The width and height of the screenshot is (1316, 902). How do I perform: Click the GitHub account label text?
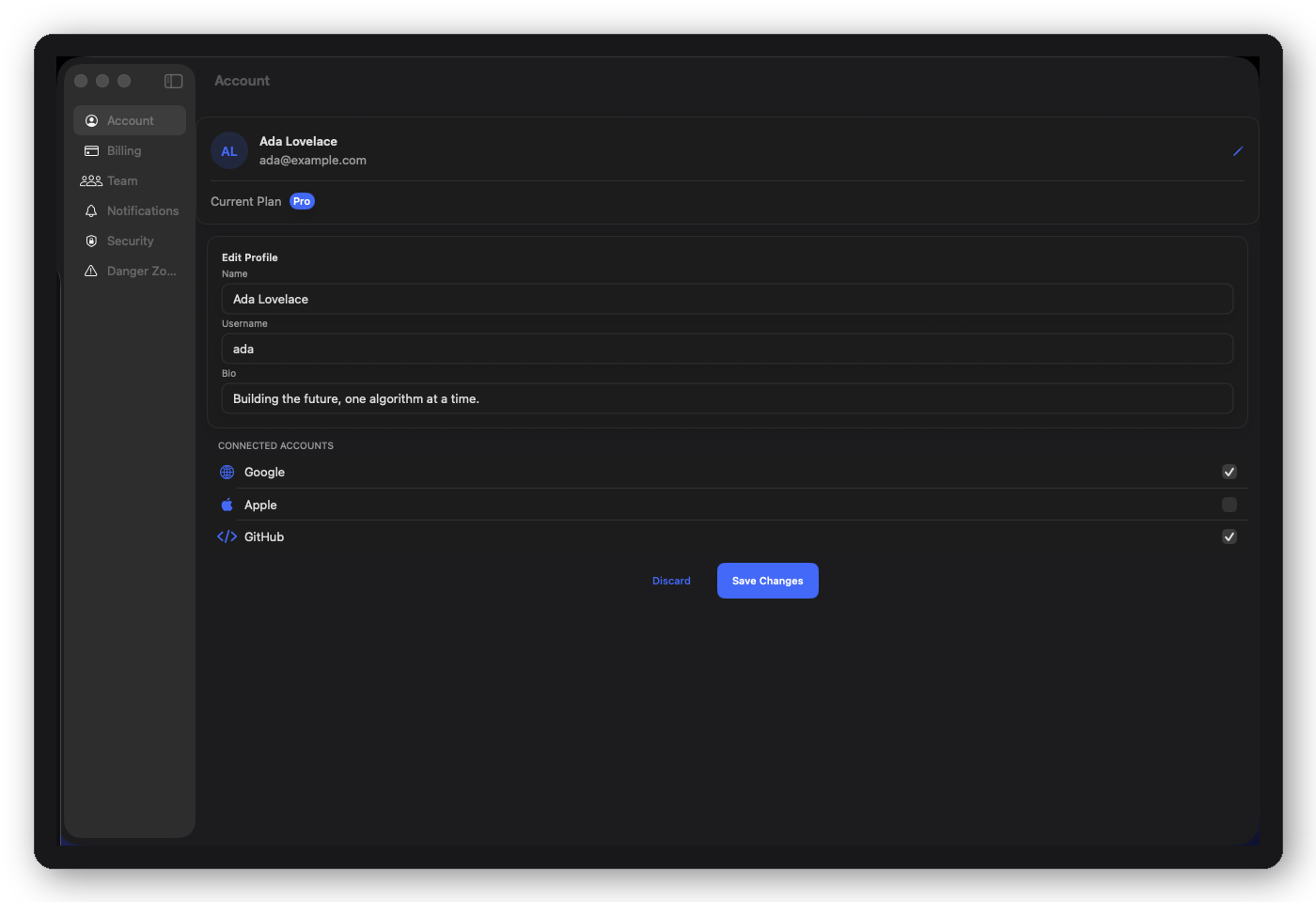tap(264, 537)
